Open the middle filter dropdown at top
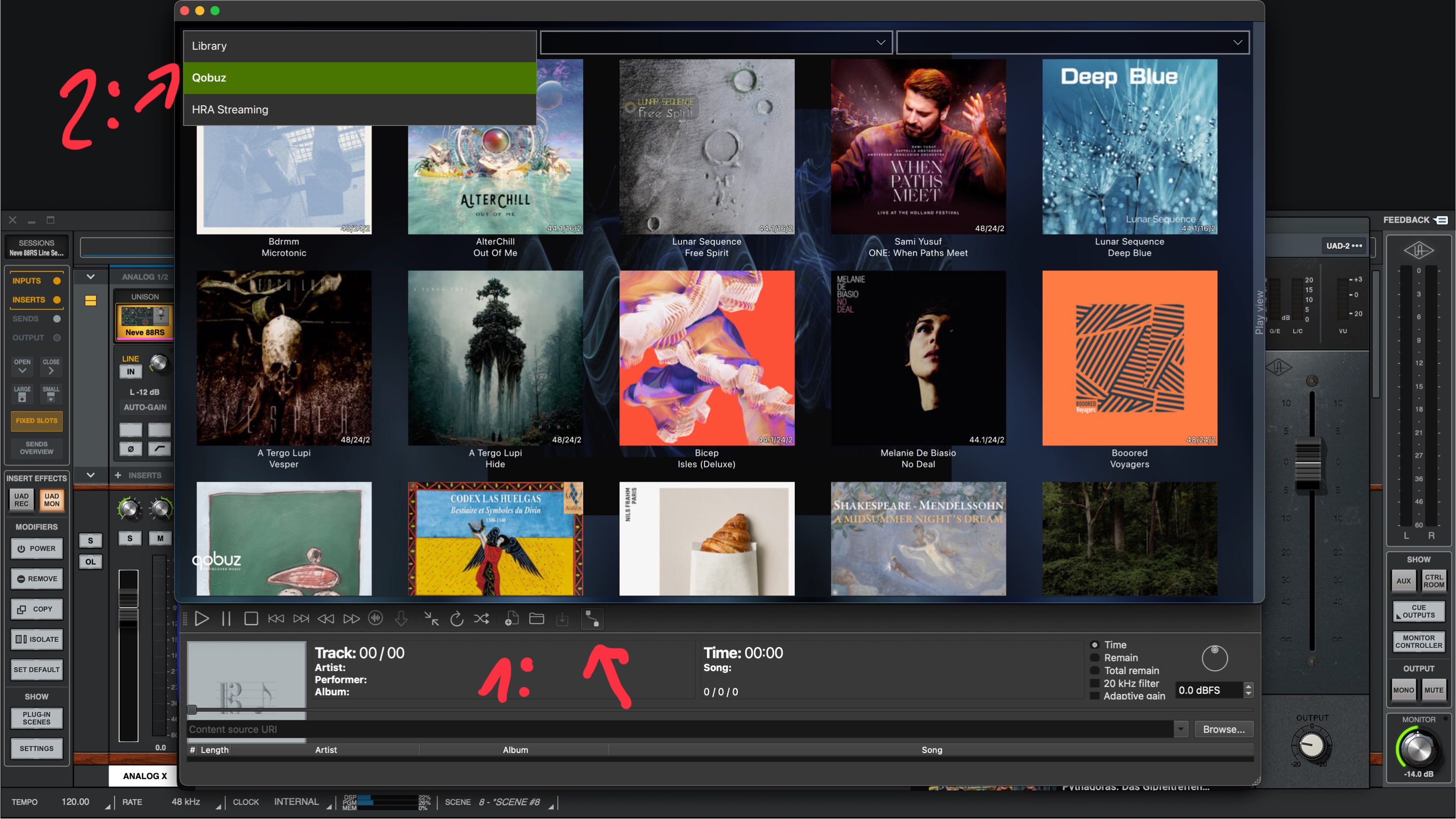This screenshot has height=819, width=1456. point(716,43)
